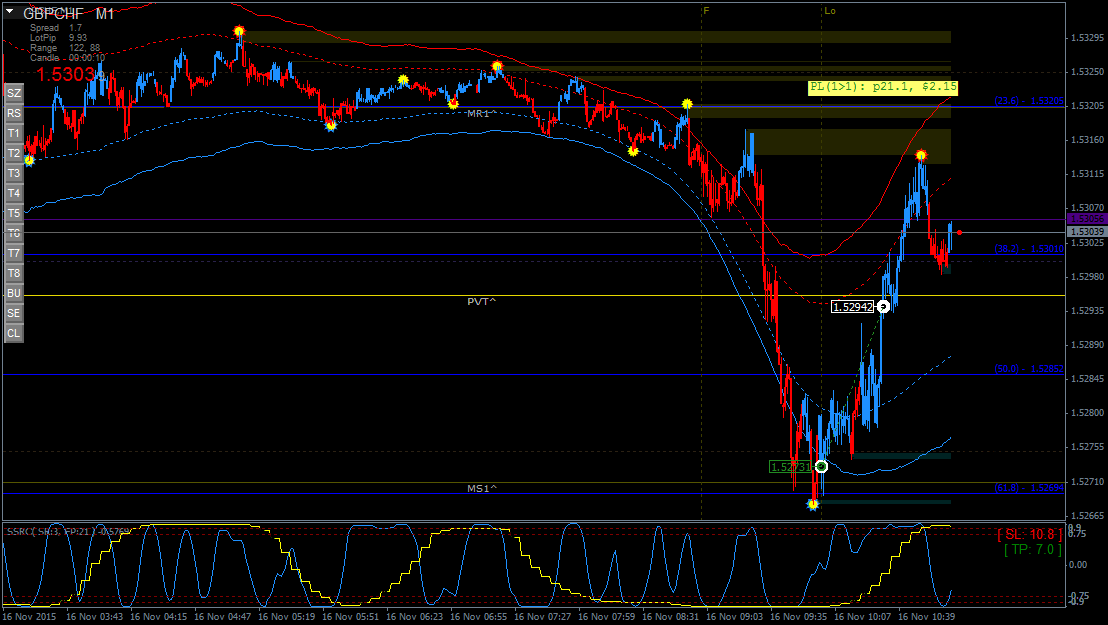1108x625 pixels.
Task: Click the 16 Nov 03:43 time label
Action: pyautogui.click(x=95, y=617)
